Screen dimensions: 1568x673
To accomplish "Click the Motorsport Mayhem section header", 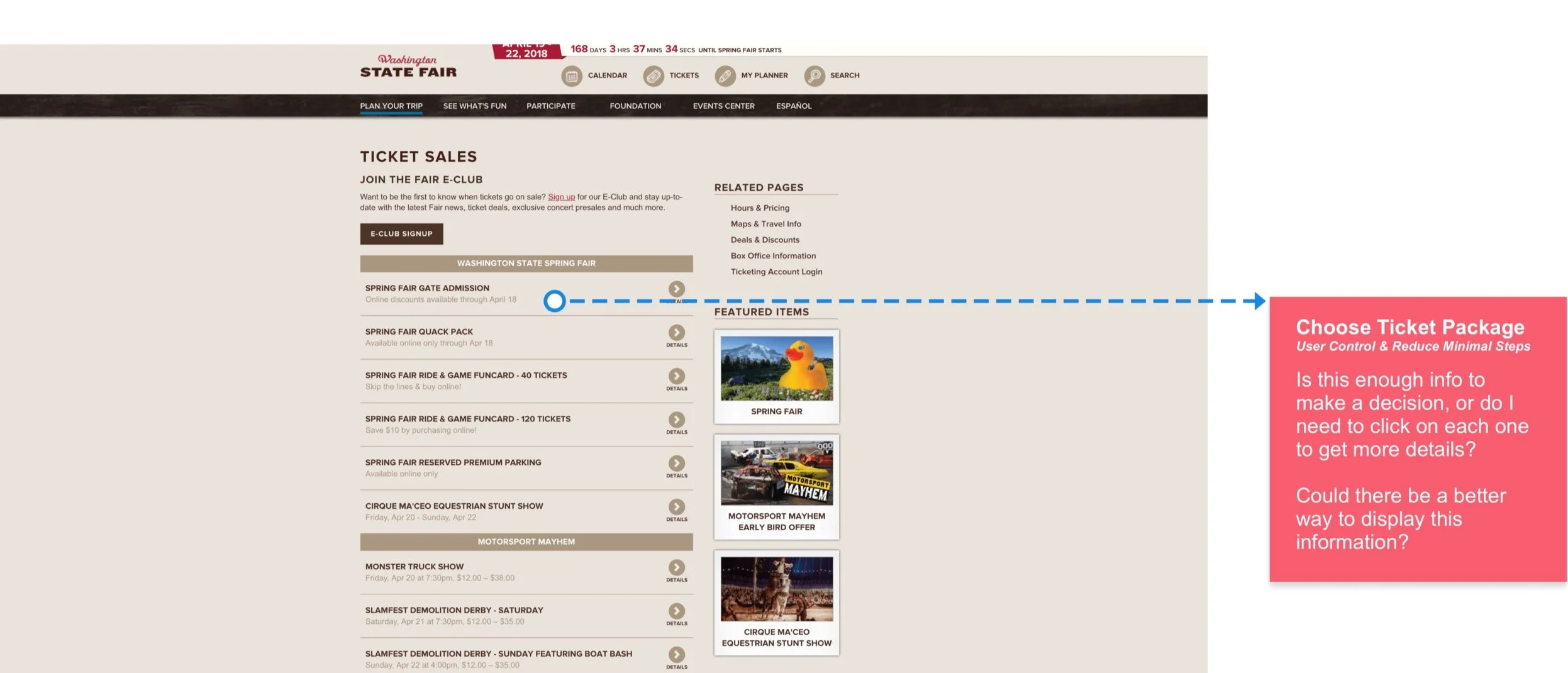I will [x=526, y=542].
